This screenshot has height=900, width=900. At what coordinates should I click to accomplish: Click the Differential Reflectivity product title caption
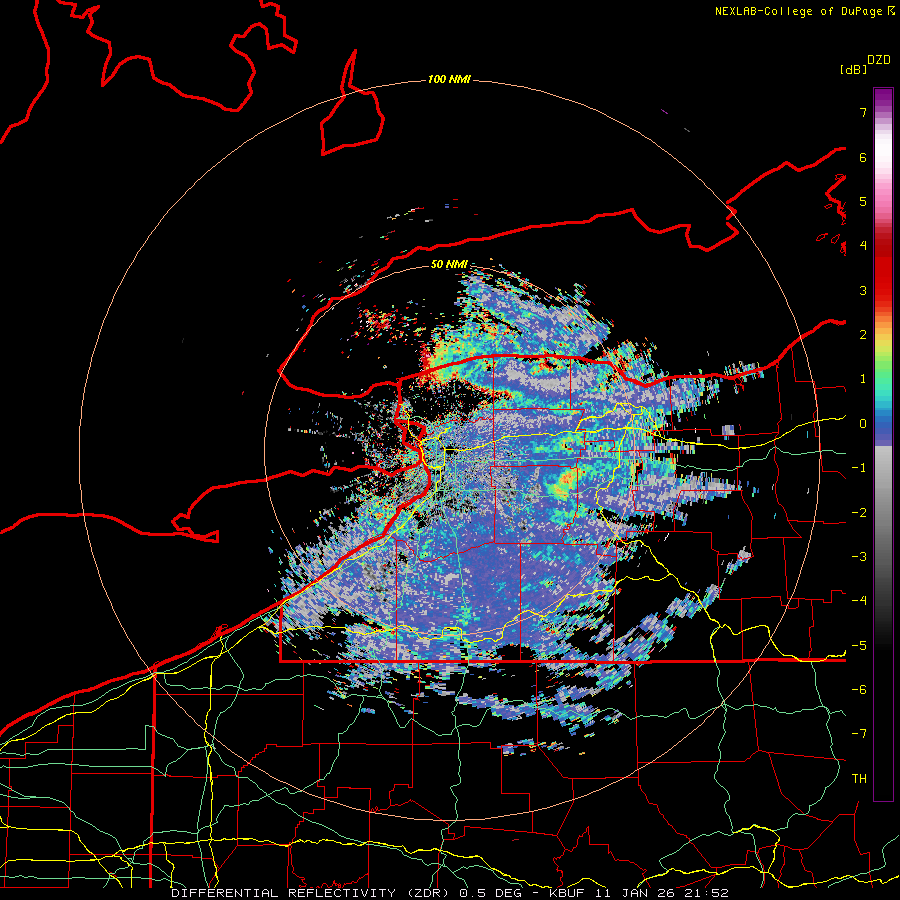click(450, 893)
